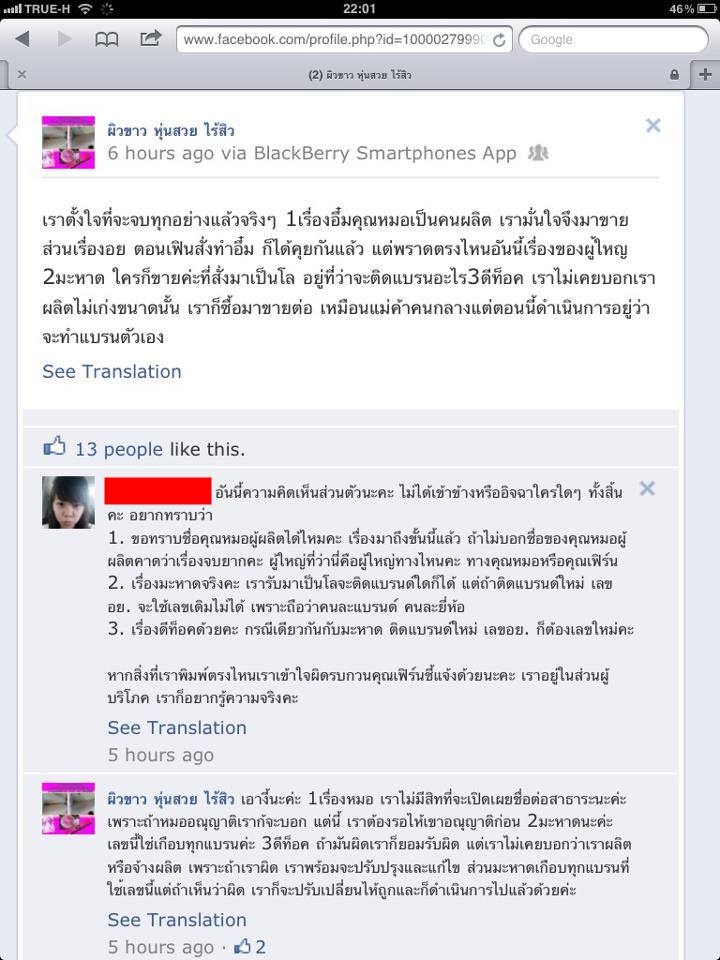The image size is (720, 960).
Task: Tap the Safari forward arrow
Action: tap(64, 39)
